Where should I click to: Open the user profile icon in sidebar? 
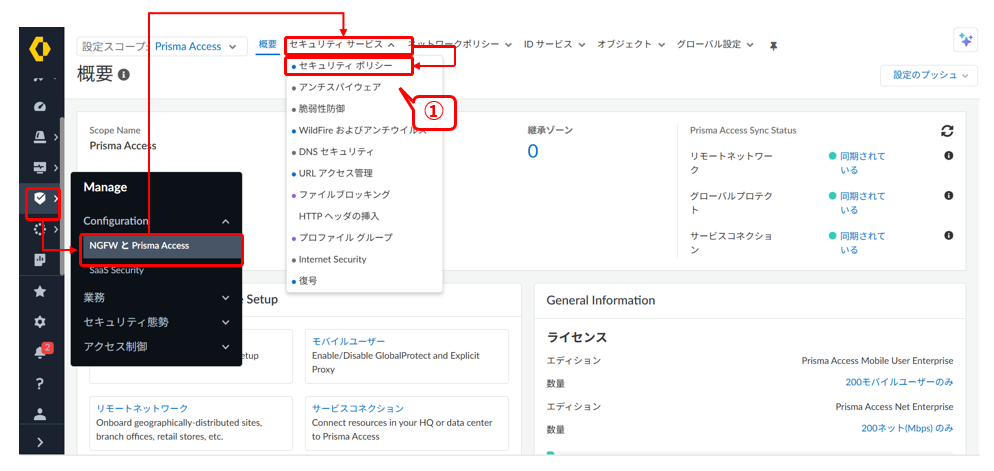click(40, 413)
